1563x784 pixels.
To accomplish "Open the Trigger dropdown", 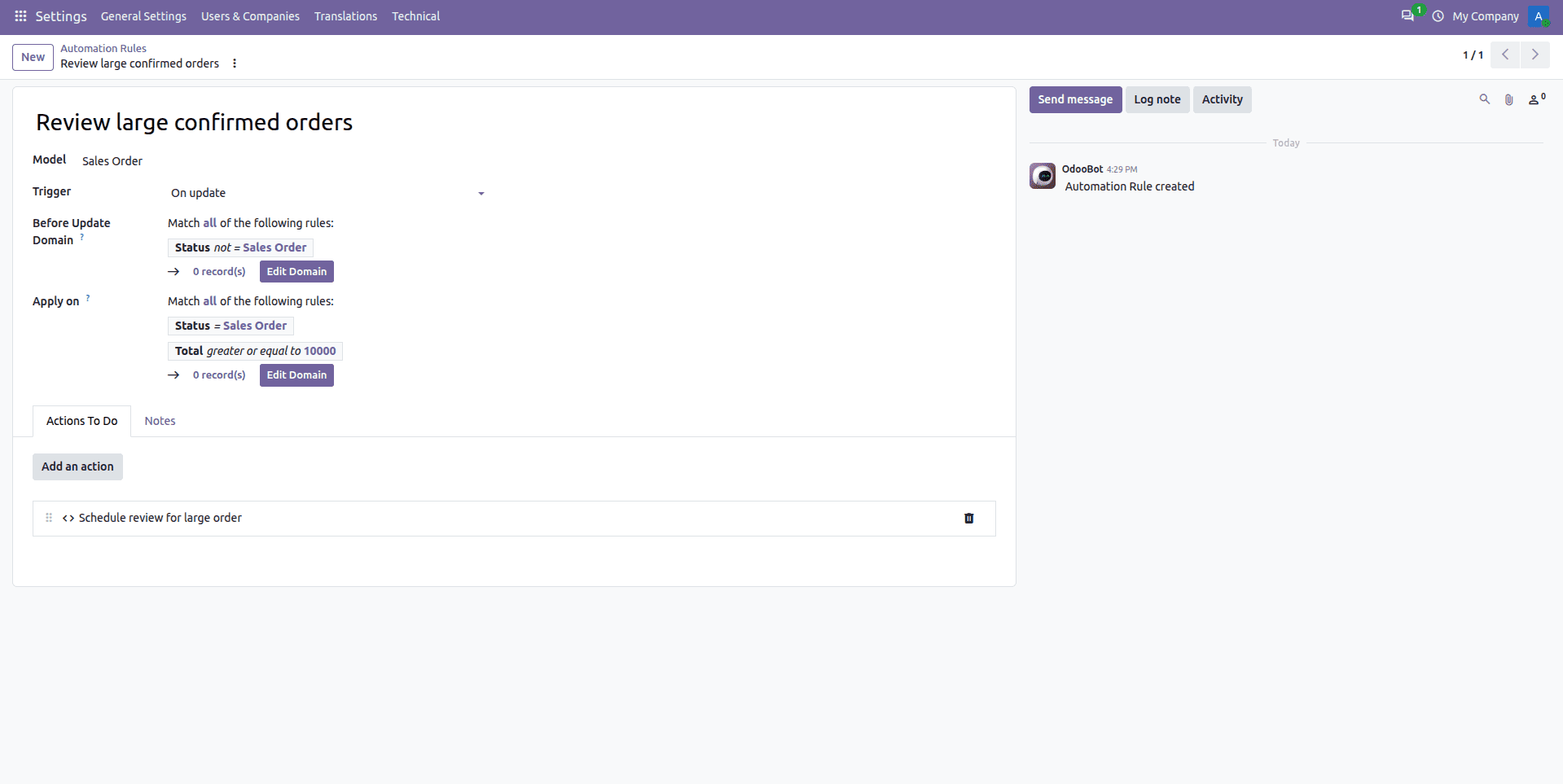I will [x=327, y=193].
